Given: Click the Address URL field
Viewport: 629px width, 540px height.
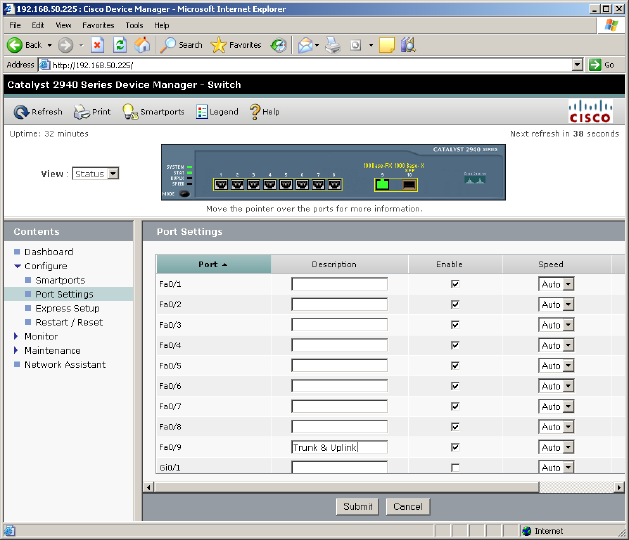Looking at the screenshot, I should click(311, 65).
